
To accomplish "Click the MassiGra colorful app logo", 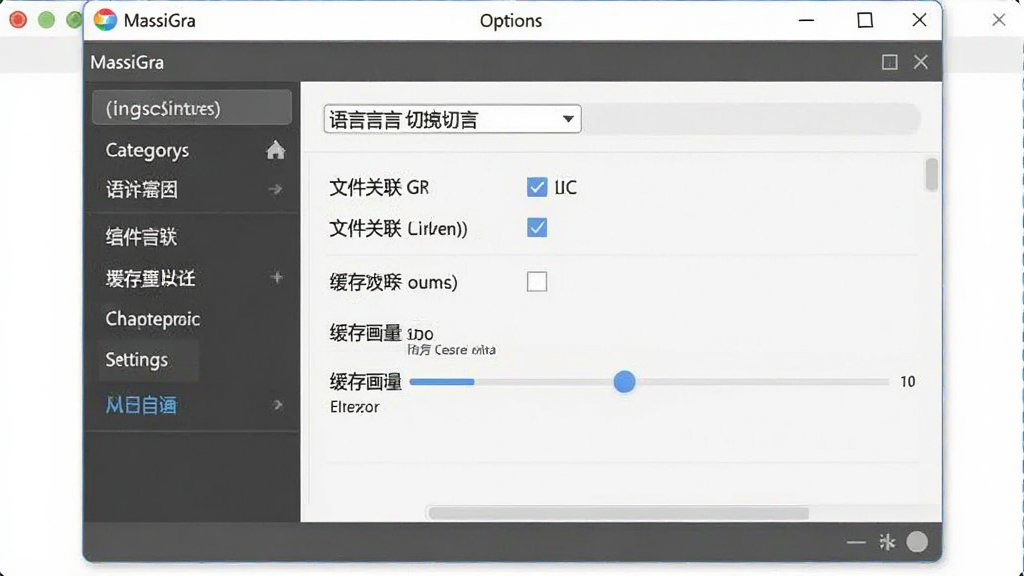I will click(x=104, y=20).
